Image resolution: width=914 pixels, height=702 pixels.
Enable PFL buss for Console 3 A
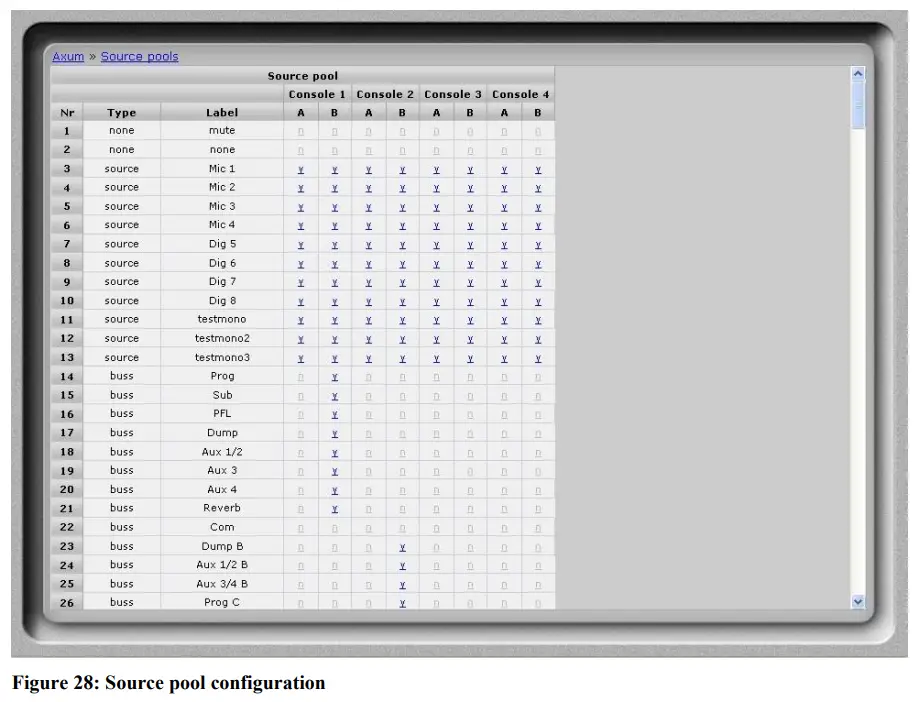point(437,415)
